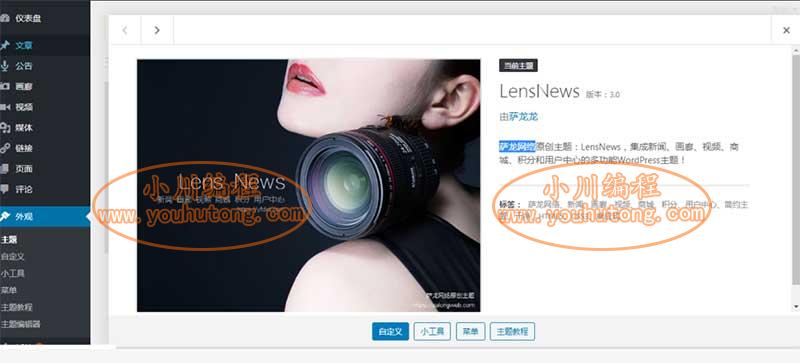
Task: Click the Comments speech bubble icon
Action: (x=5, y=189)
